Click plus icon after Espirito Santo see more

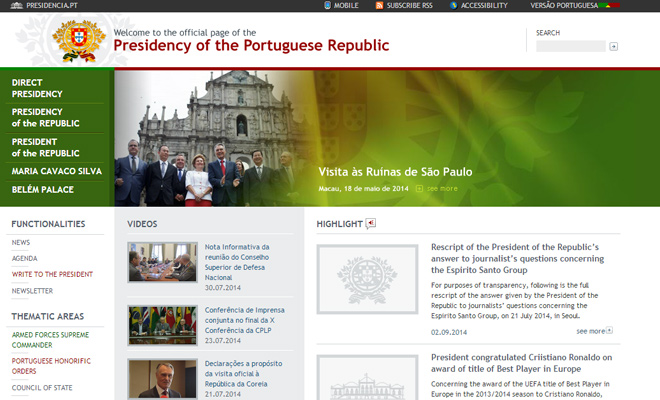609,330
